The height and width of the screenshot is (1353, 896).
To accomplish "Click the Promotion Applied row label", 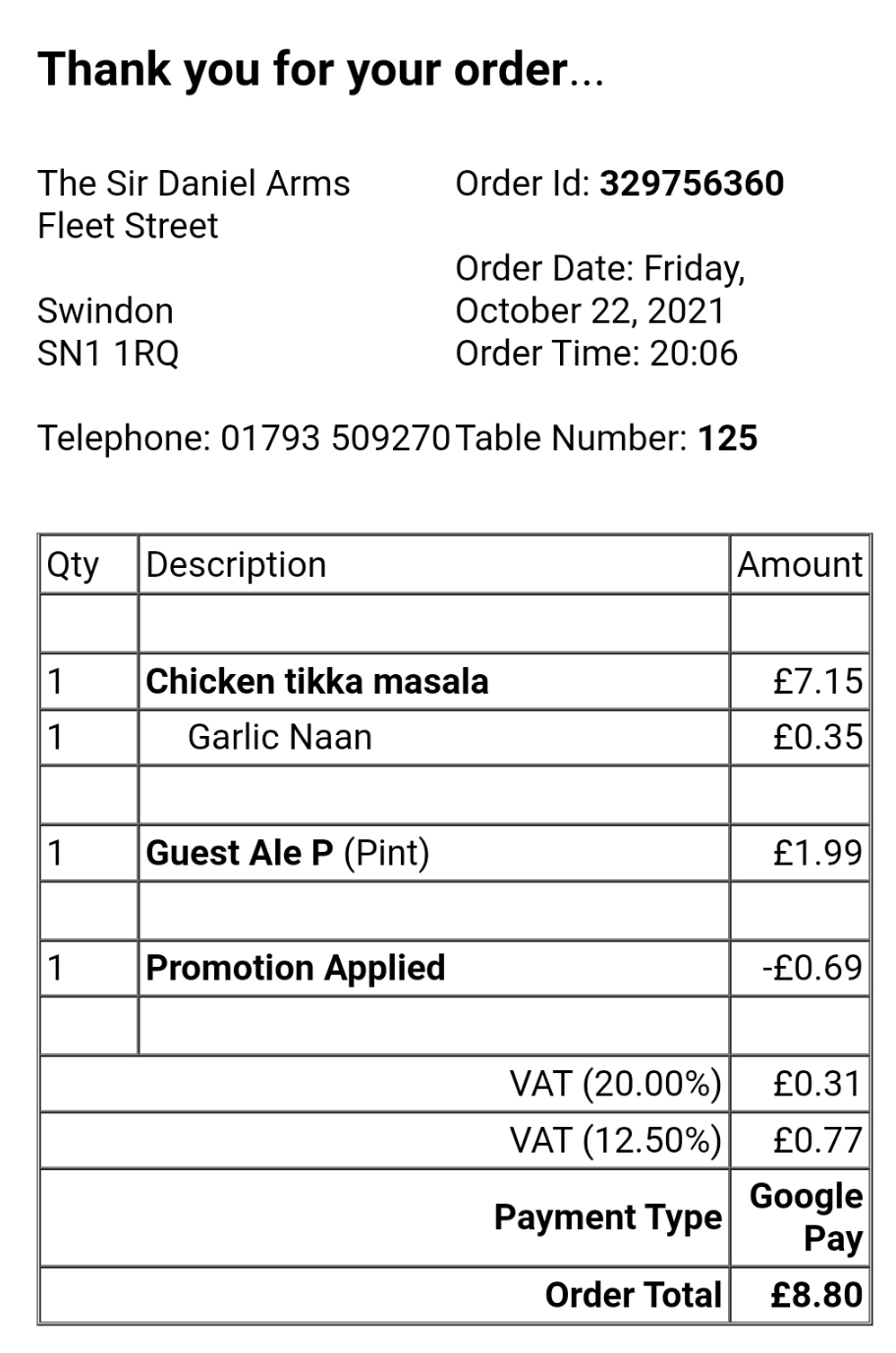I will pyautogui.click(x=295, y=968).
